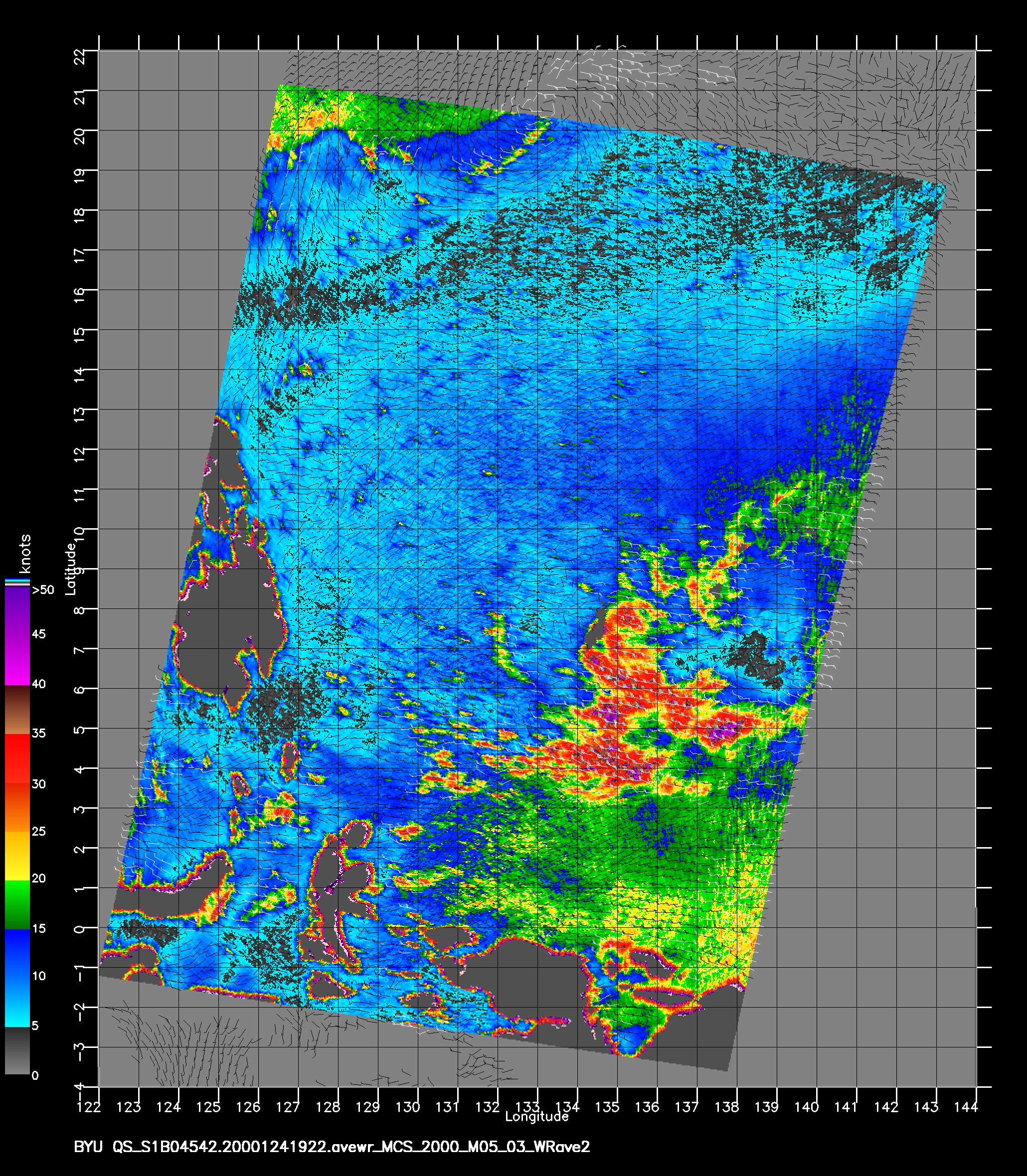The width and height of the screenshot is (1027, 1176).
Task: Click latitude tick label "7"
Action: pos(80,650)
